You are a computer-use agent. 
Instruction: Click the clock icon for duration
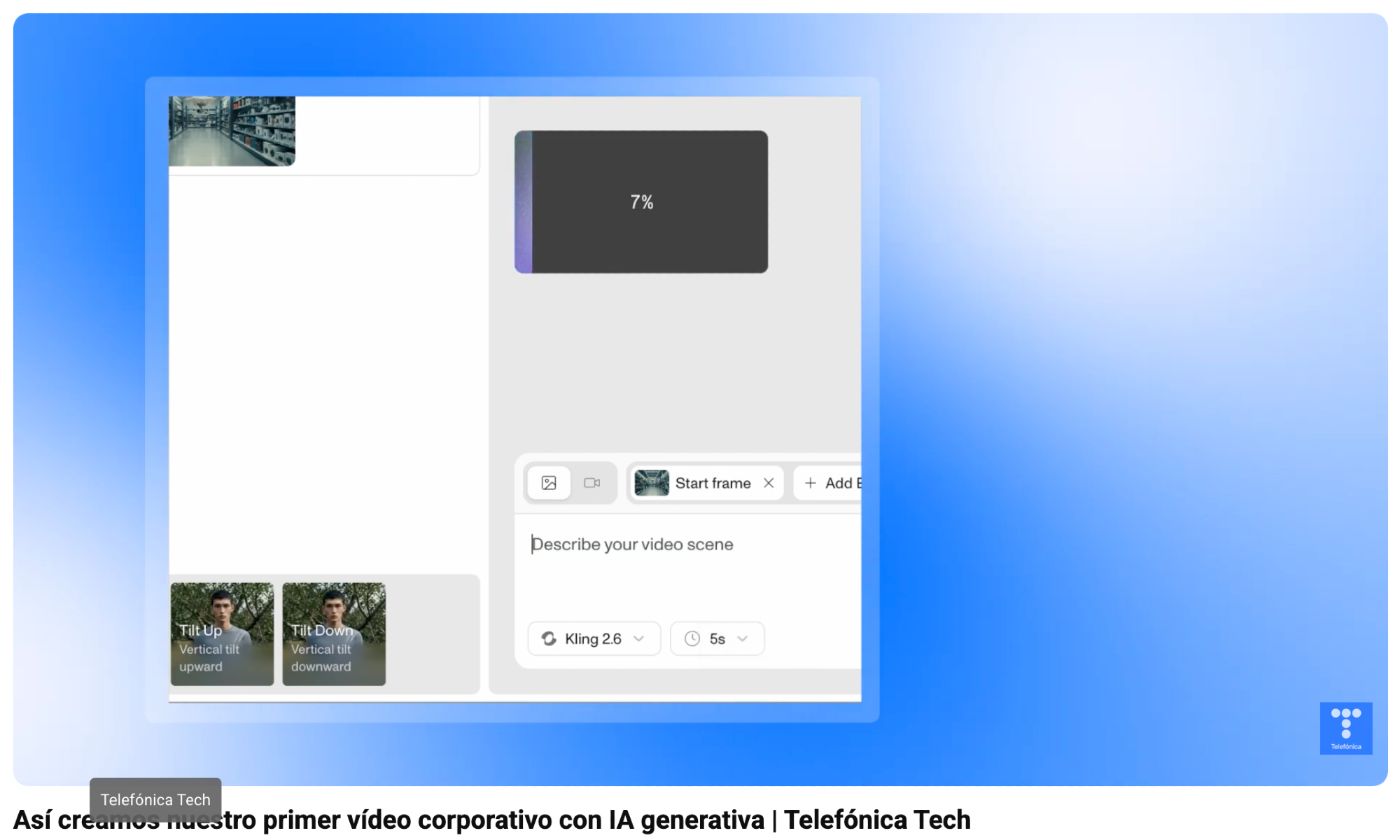(x=692, y=638)
